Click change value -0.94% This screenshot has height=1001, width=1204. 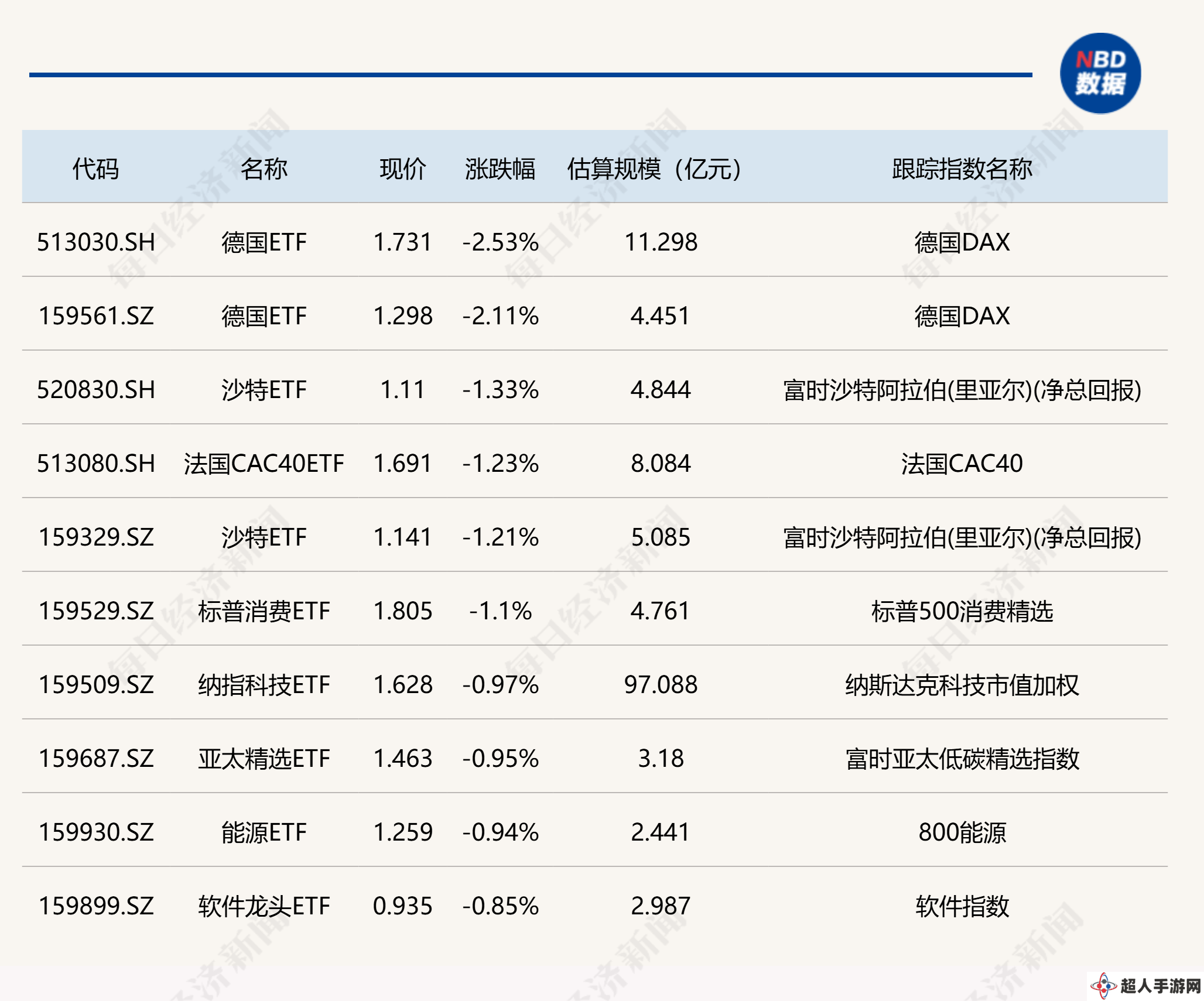pos(501,832)
